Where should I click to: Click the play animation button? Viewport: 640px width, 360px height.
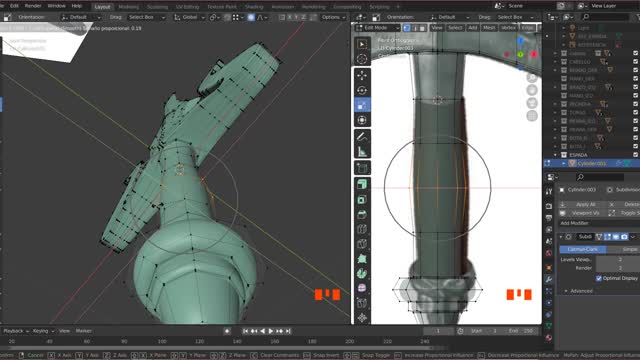pos(271,331)
